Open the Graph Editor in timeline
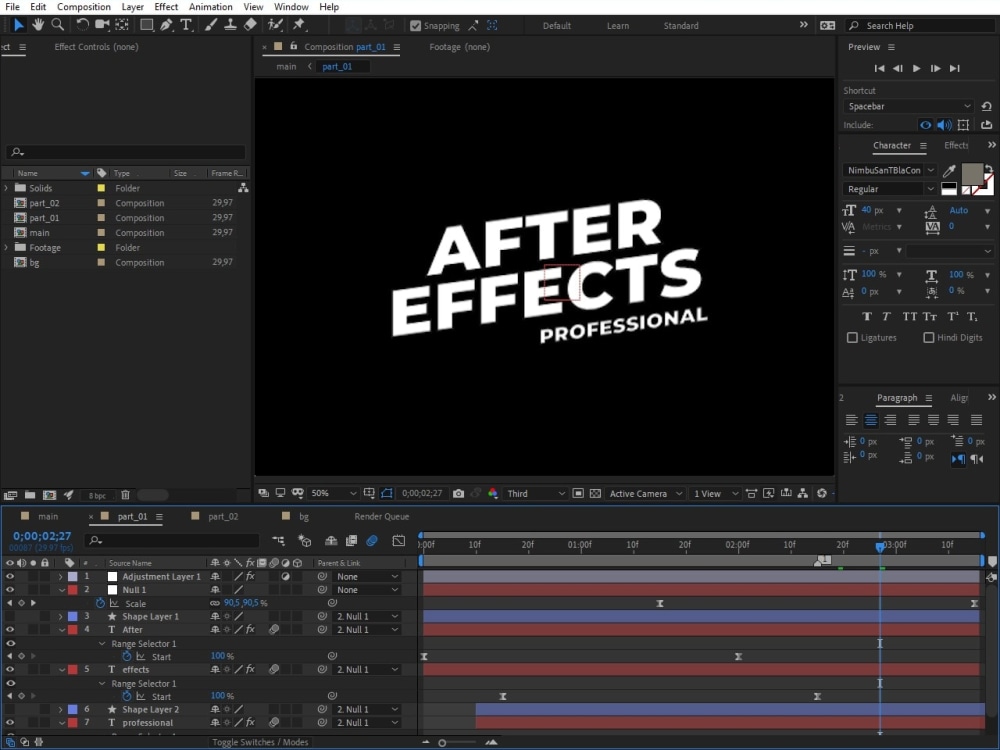Image resolution: width=1000 pixels, height=750 pixels. (x=399, y=541)
